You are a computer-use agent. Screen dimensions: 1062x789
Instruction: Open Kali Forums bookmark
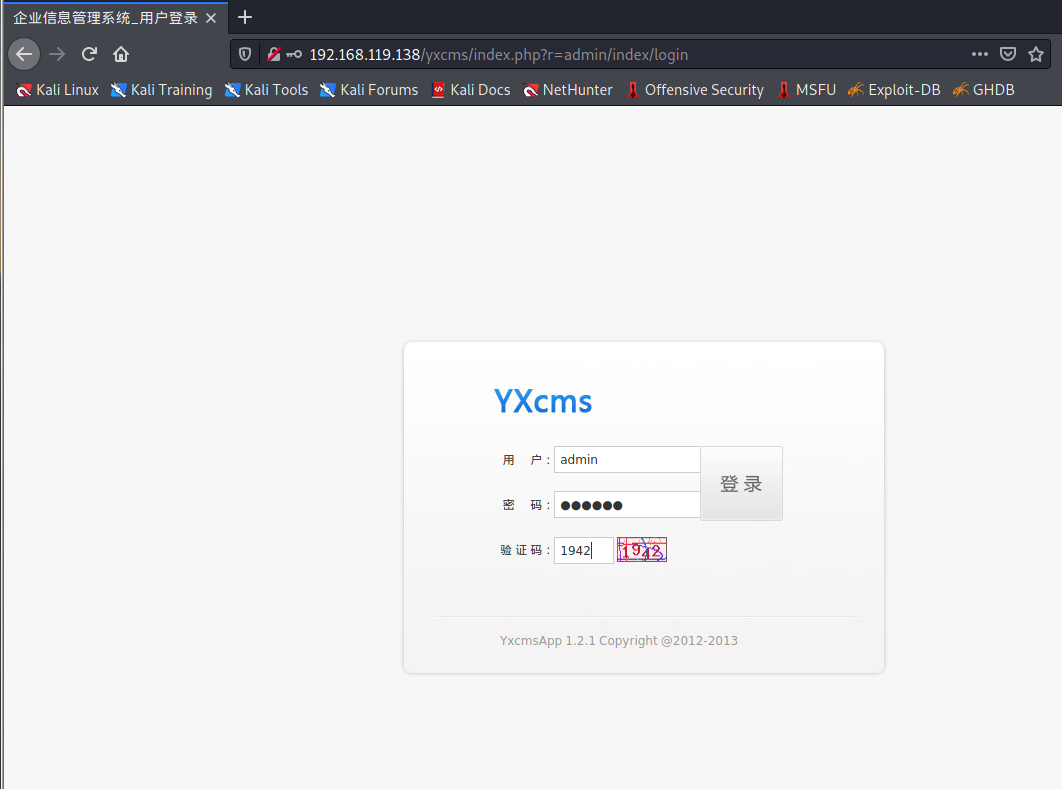(x=369, y=90)
